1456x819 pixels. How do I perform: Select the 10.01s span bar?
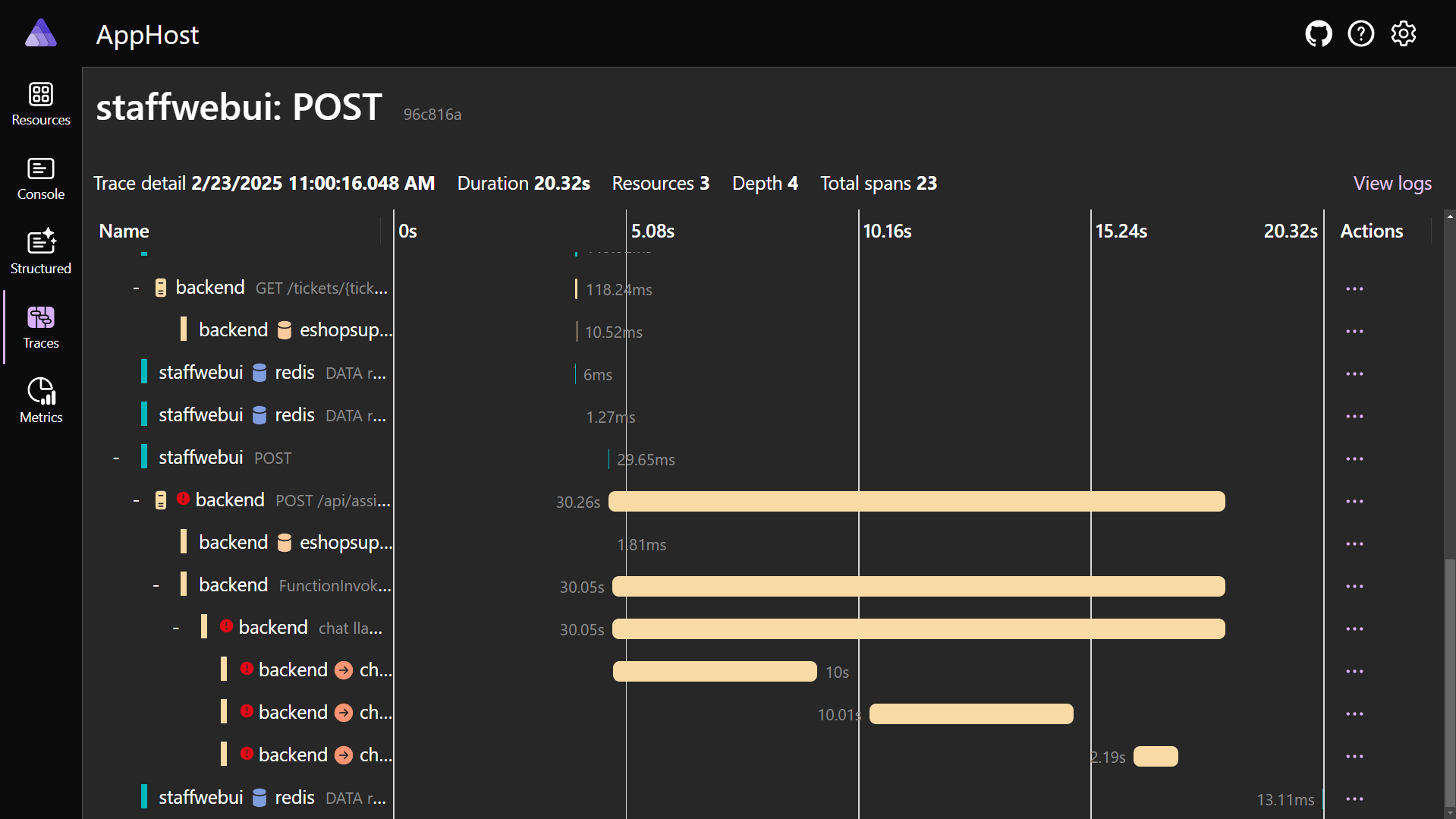[x=971, y=713]
